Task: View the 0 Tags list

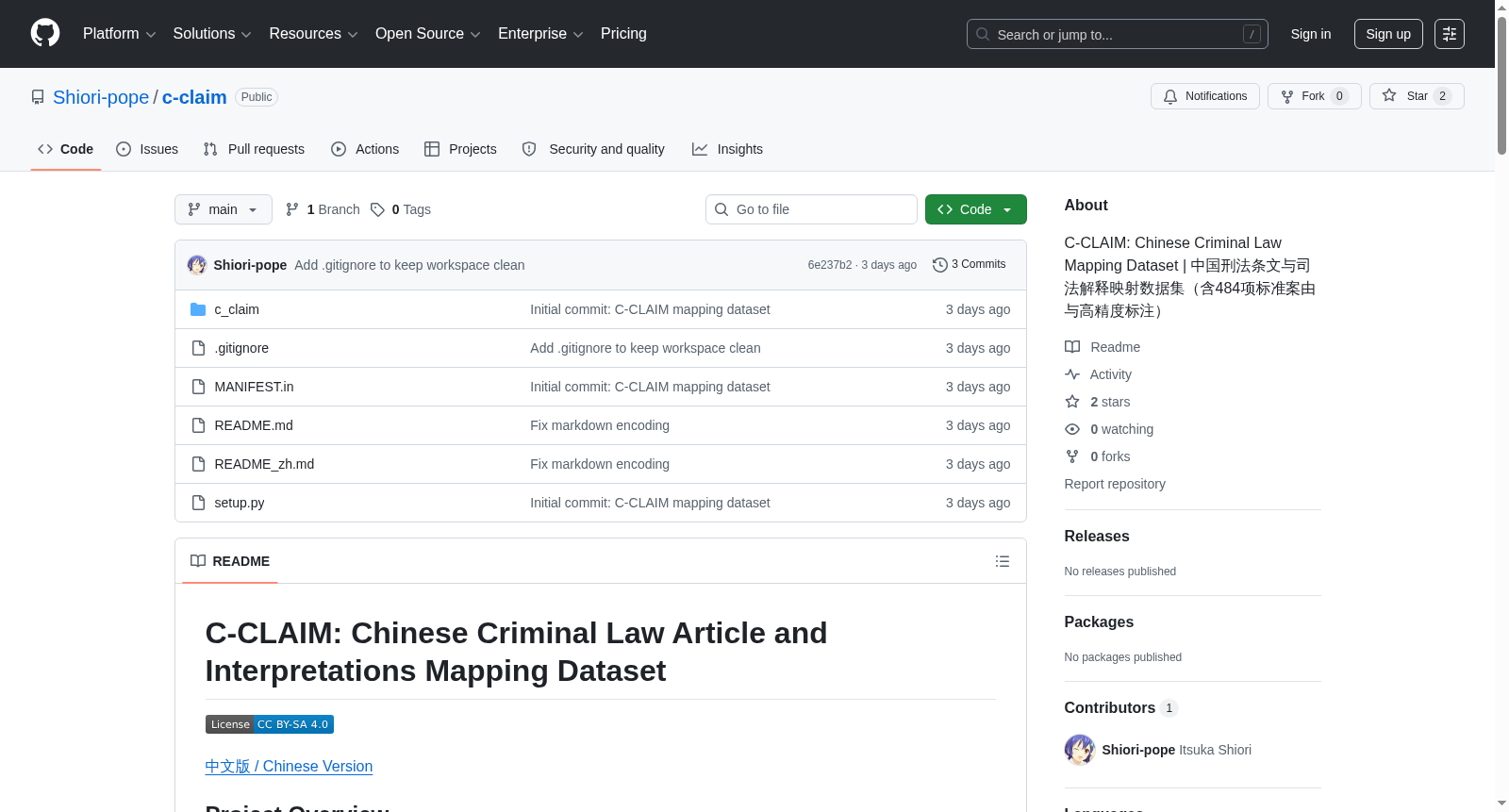Action: click(x=401, y=209)
